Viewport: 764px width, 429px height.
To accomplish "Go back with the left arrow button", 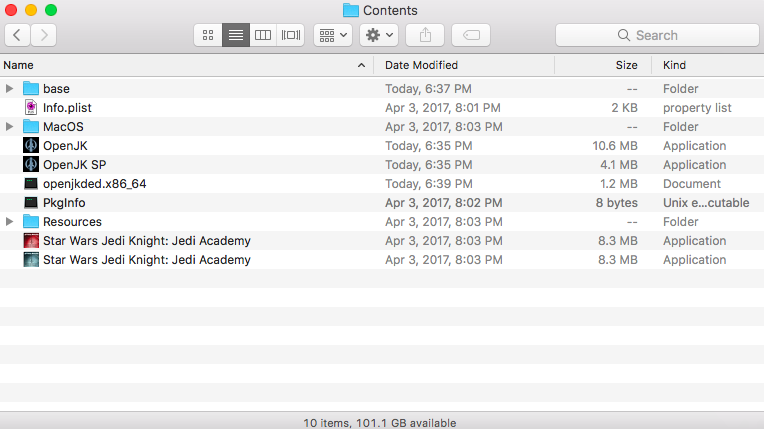I will click(x=18, y=35).
